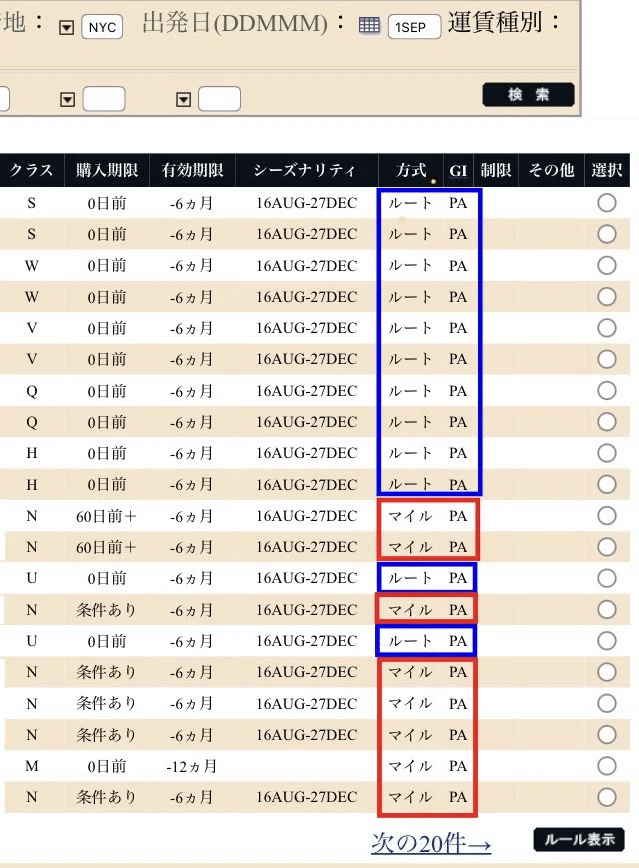
Task: Click blank input box nearest 検索 button
Action: point(219,99)
